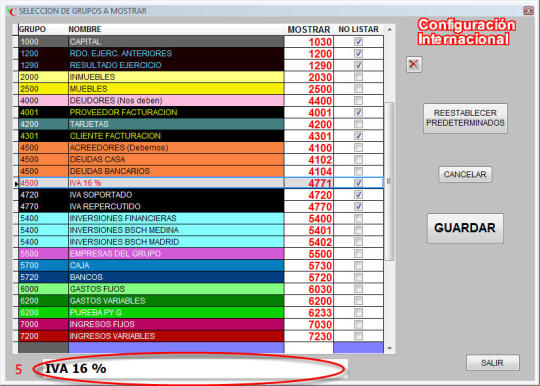
Task: Click row selector arrow of IVA 16 % row
Action: 15,184
